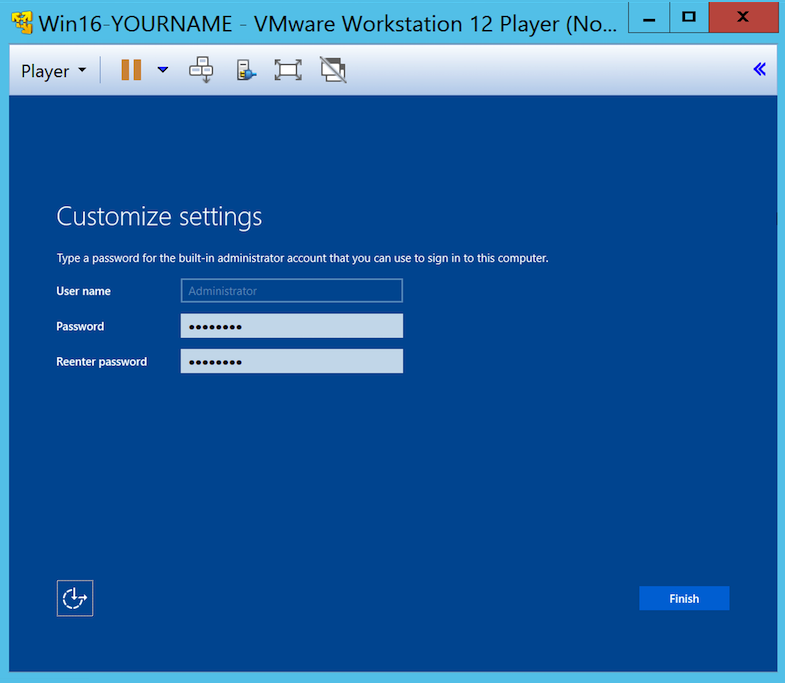Toggle the Unity mode icon
The height and width of the screenshot is (683, 785).
pyautogui.click(x=333, y=70)
